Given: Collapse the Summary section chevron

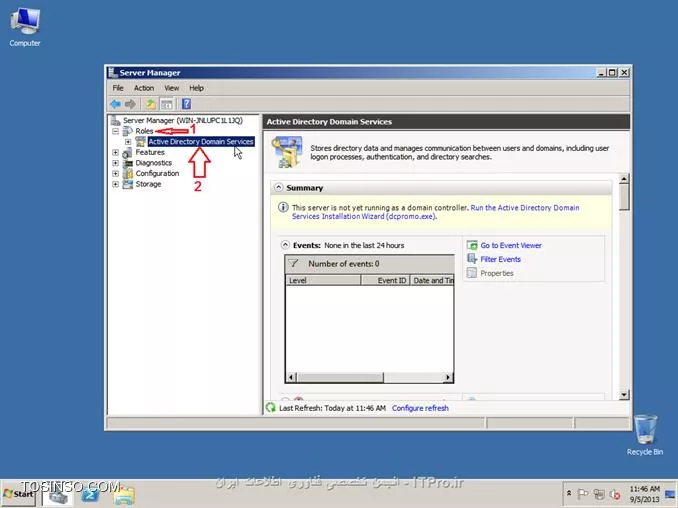Looking at the screenshot, I should pos(278,188).
